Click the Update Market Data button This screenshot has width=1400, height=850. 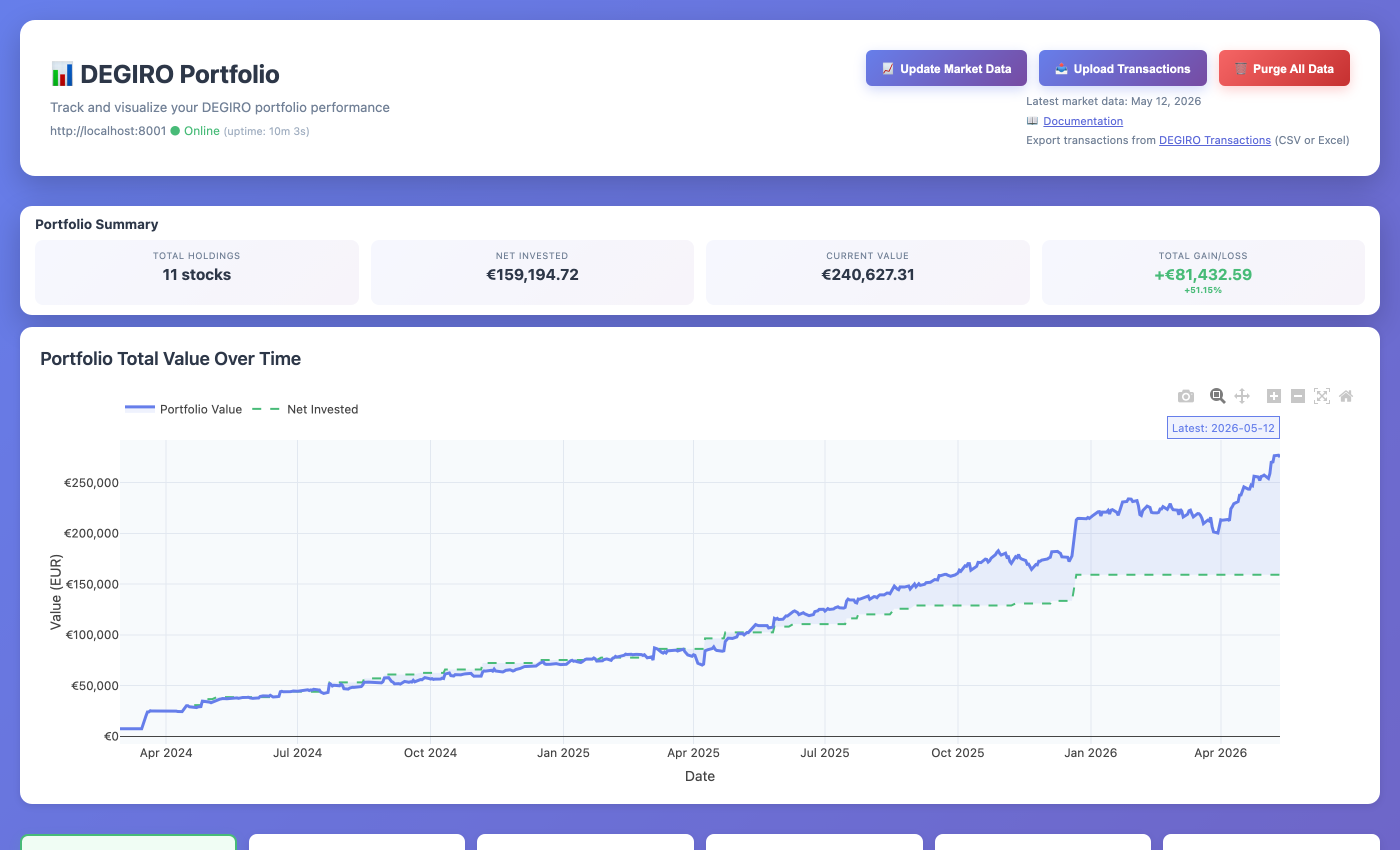(946, 68)
